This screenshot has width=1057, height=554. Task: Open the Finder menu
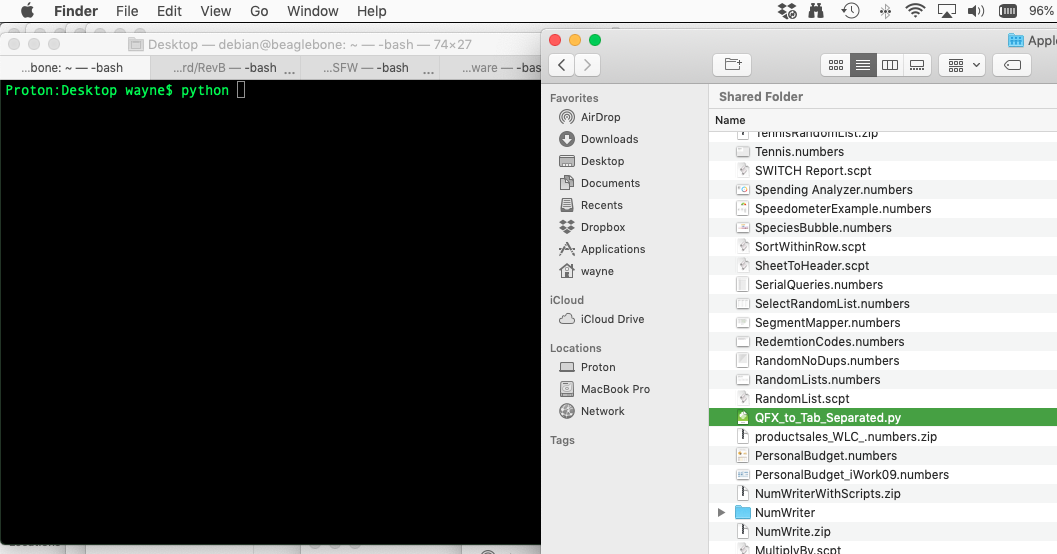pyautogui.click(x=76, y=11)
